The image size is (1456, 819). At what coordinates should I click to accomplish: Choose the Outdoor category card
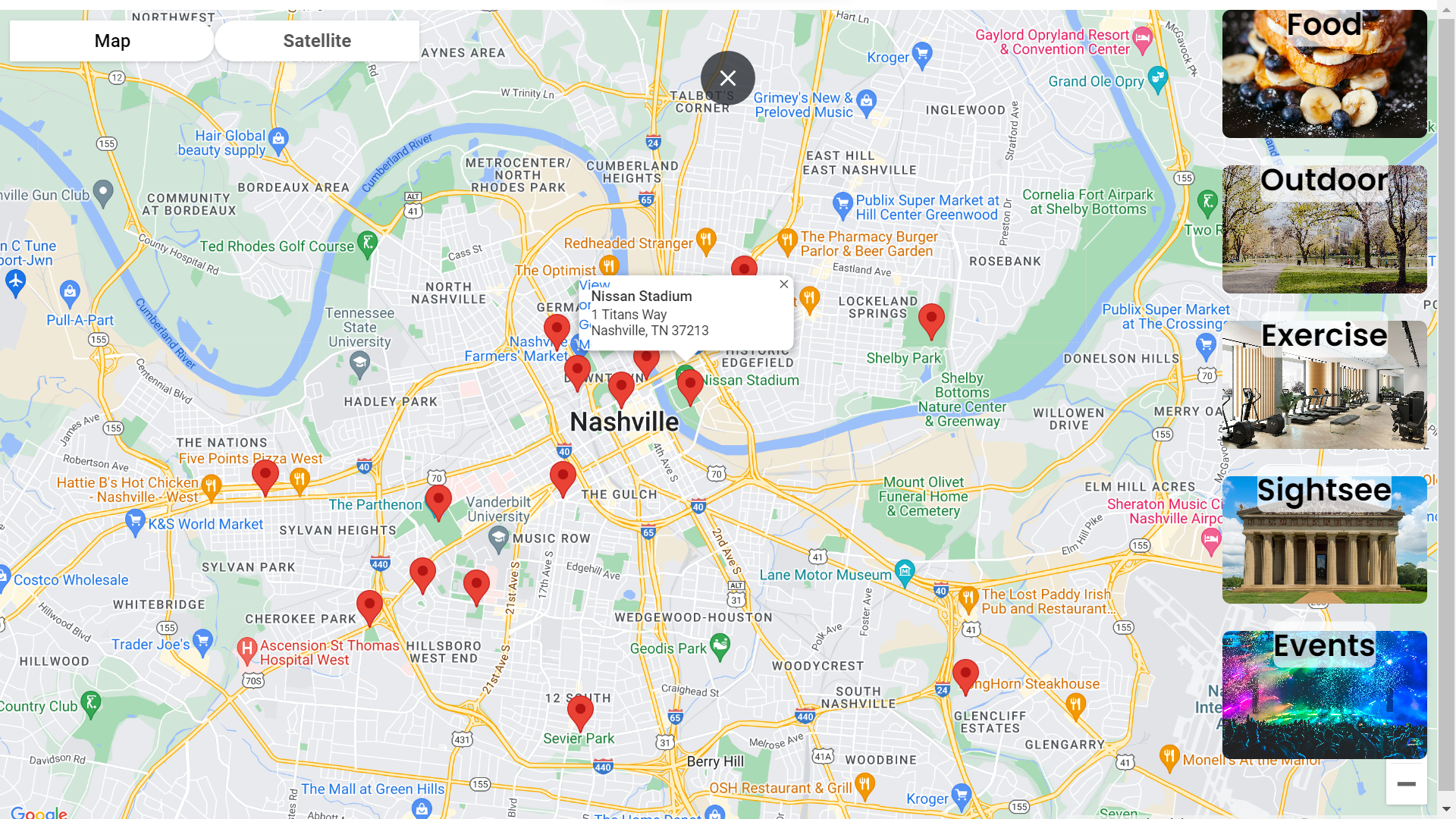(x=1324, y=229)
